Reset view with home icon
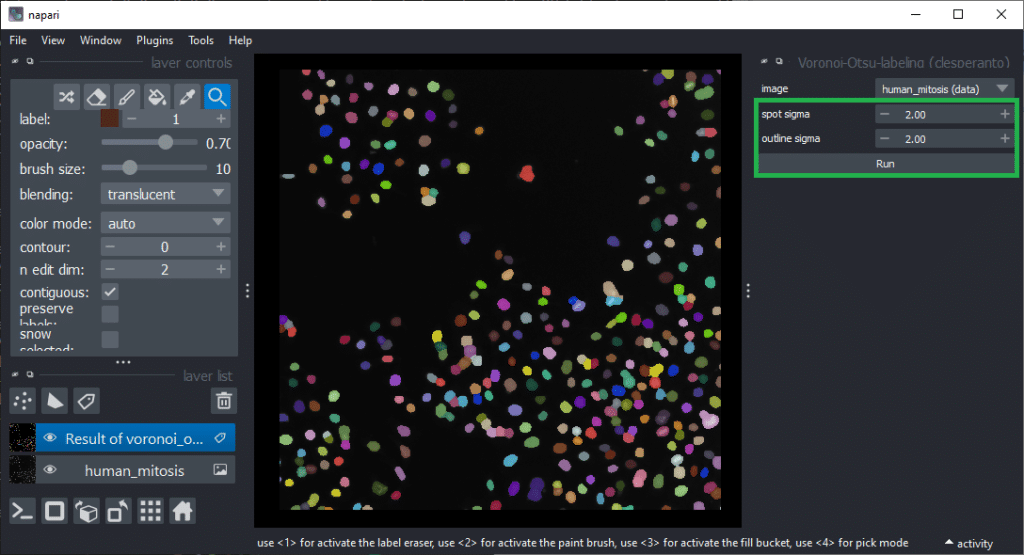This screenshot has width=1024, height=555. [182, 511]
